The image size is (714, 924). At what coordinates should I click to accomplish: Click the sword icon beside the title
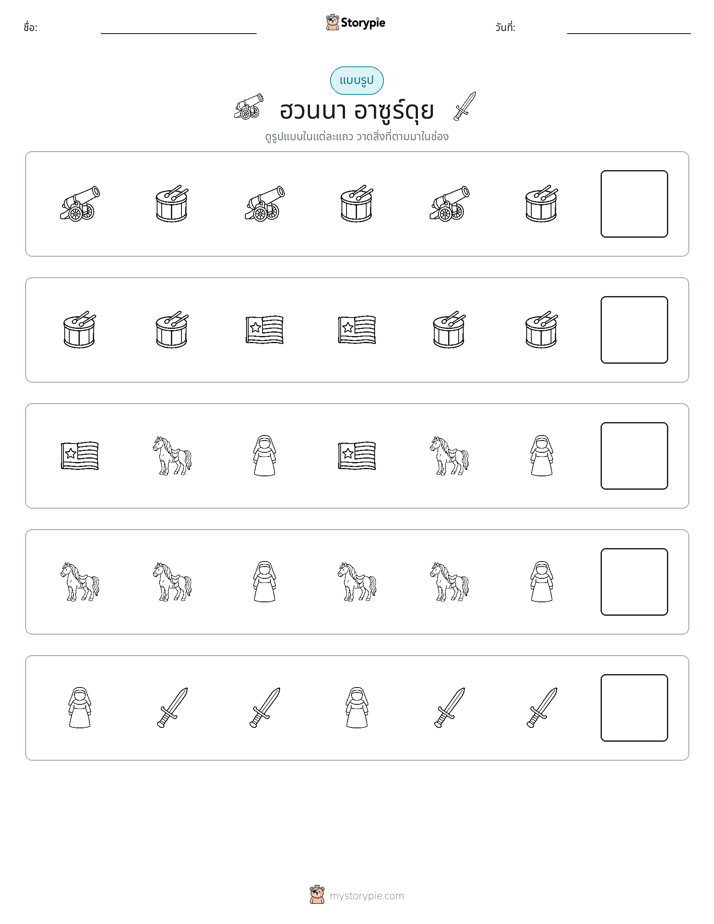(465, 106)
